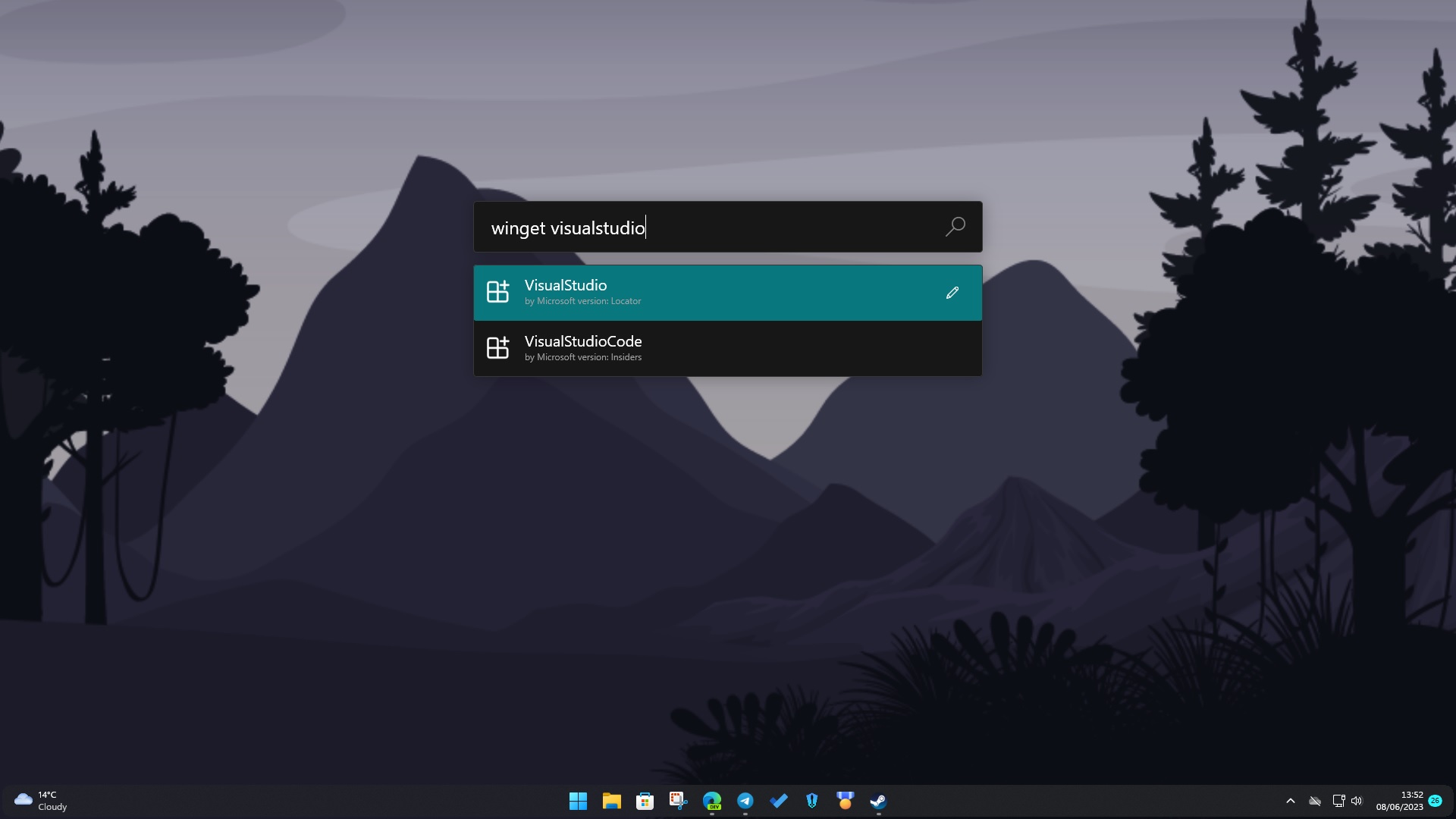This screenshot has height=819, width=1456.
Task: Open the medal icon app on taskbar
Action: pyautogui.click(x=845, y=801)
